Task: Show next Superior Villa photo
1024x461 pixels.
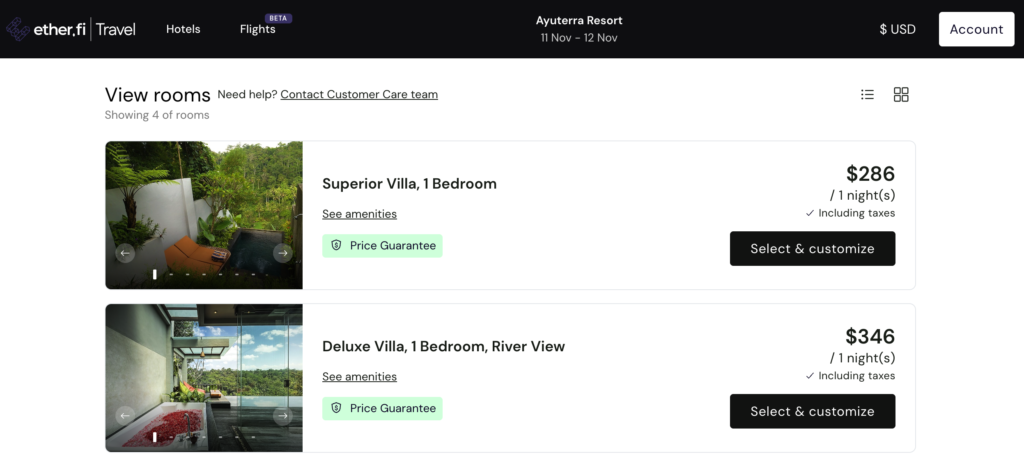Action: 282,253
